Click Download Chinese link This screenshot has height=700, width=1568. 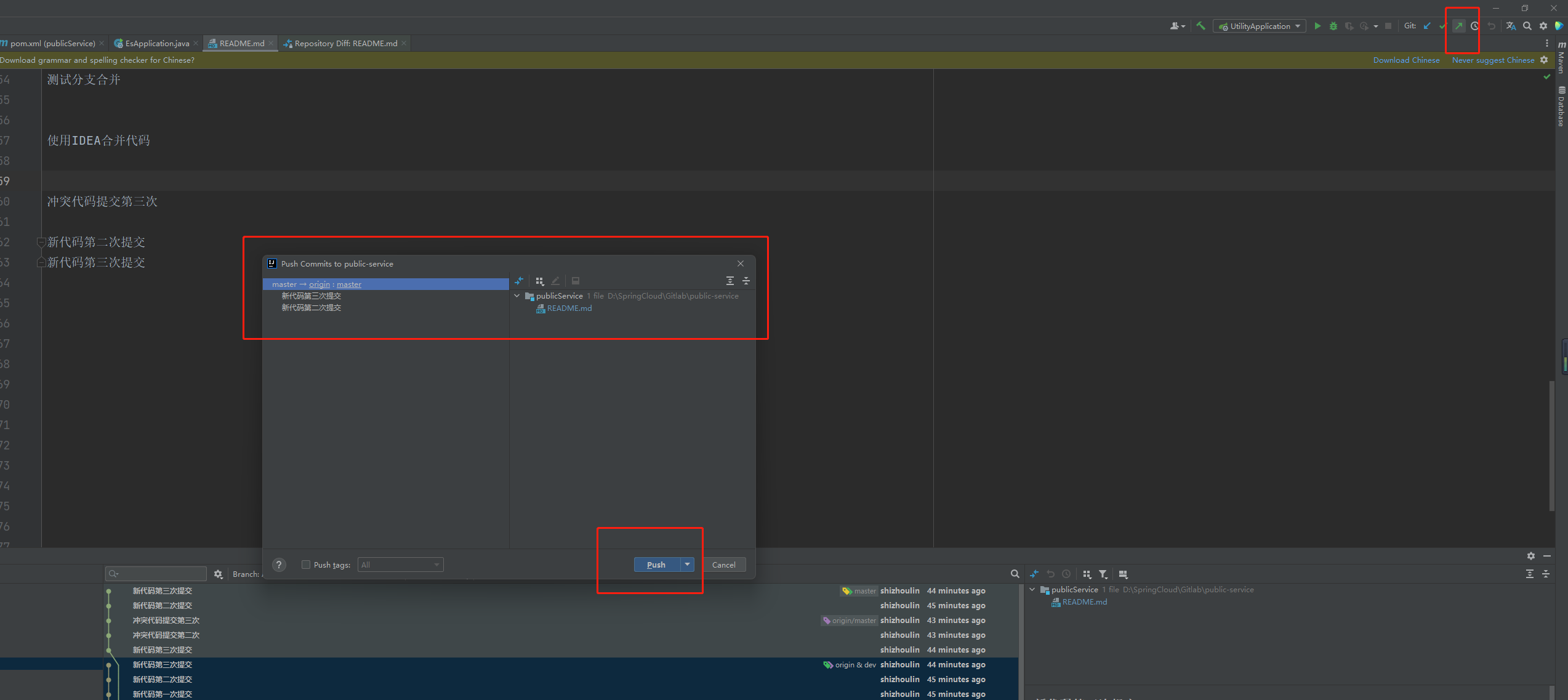pyautogui.click(x=1406, y=60)
